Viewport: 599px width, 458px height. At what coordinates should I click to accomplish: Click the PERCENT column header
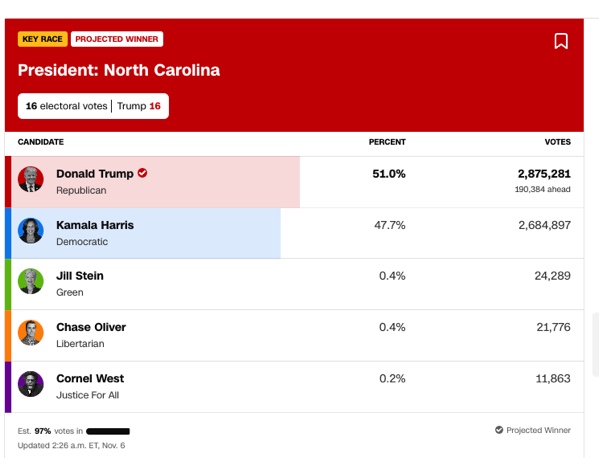point(387,142)
